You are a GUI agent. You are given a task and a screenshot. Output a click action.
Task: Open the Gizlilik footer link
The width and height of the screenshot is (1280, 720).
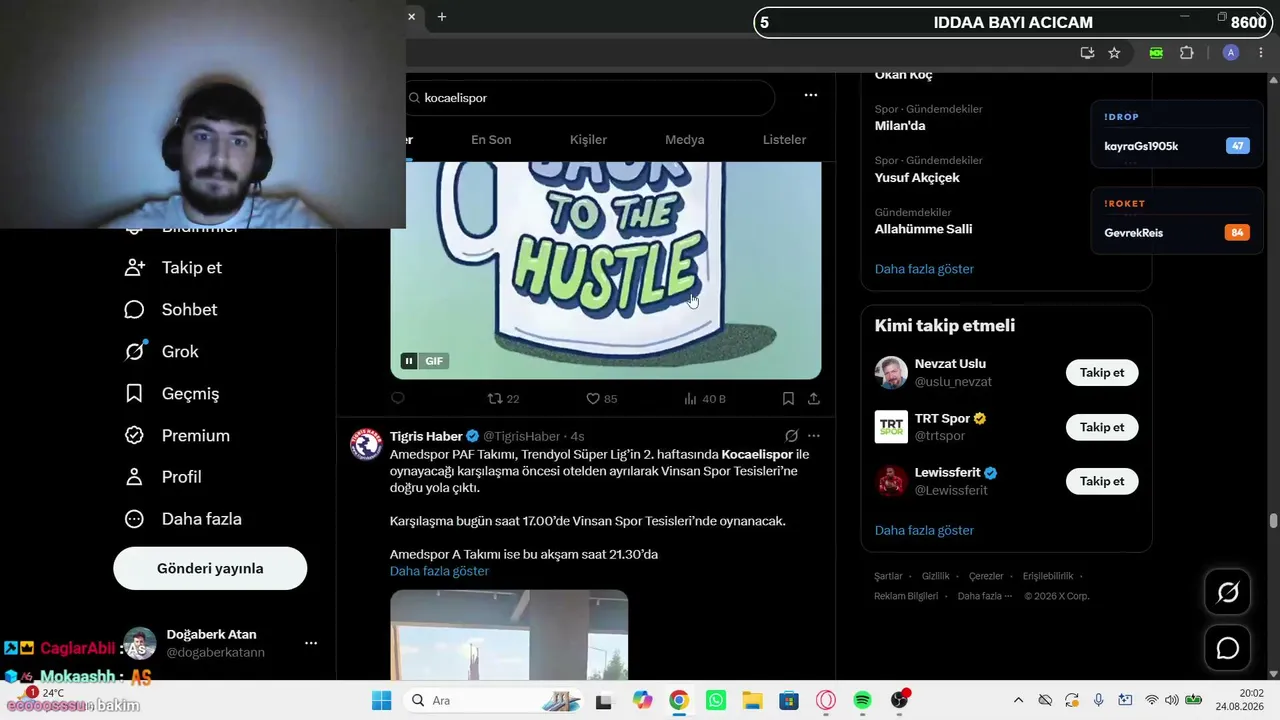click(x=936, y=576)
